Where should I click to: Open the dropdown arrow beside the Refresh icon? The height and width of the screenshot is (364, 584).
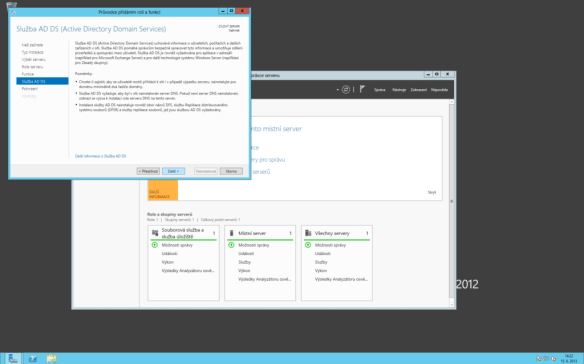[337, 90]
